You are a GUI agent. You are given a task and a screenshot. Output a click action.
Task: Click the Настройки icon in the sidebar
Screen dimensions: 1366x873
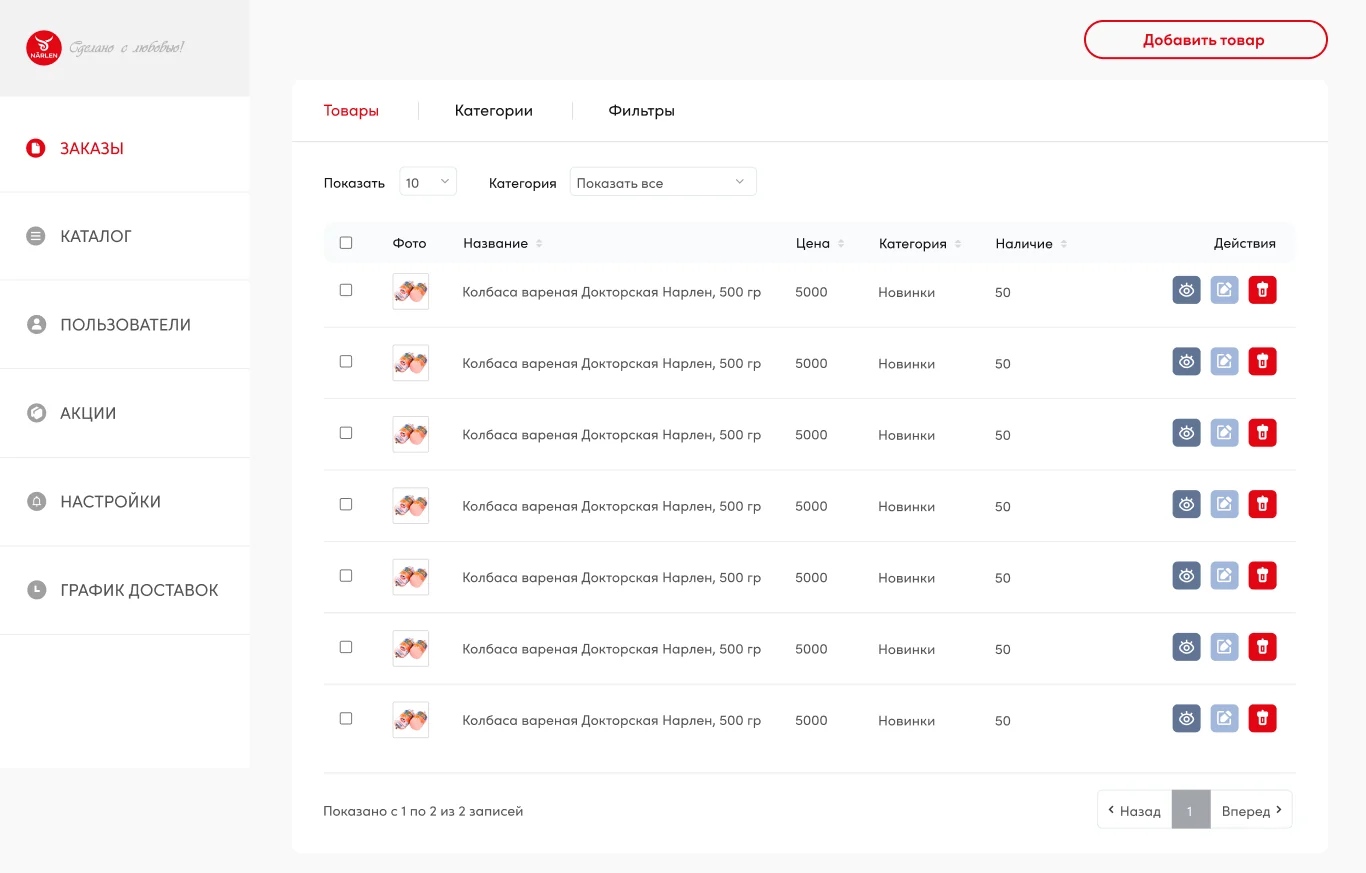(36, 501)
